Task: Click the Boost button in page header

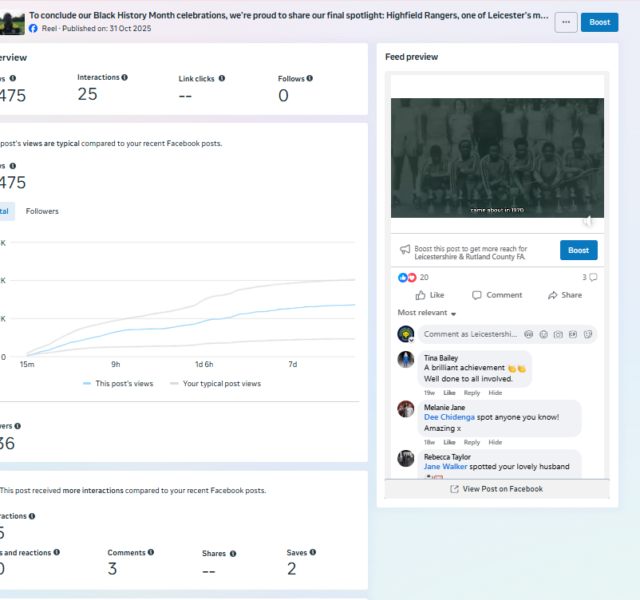Action: point(599,22)
